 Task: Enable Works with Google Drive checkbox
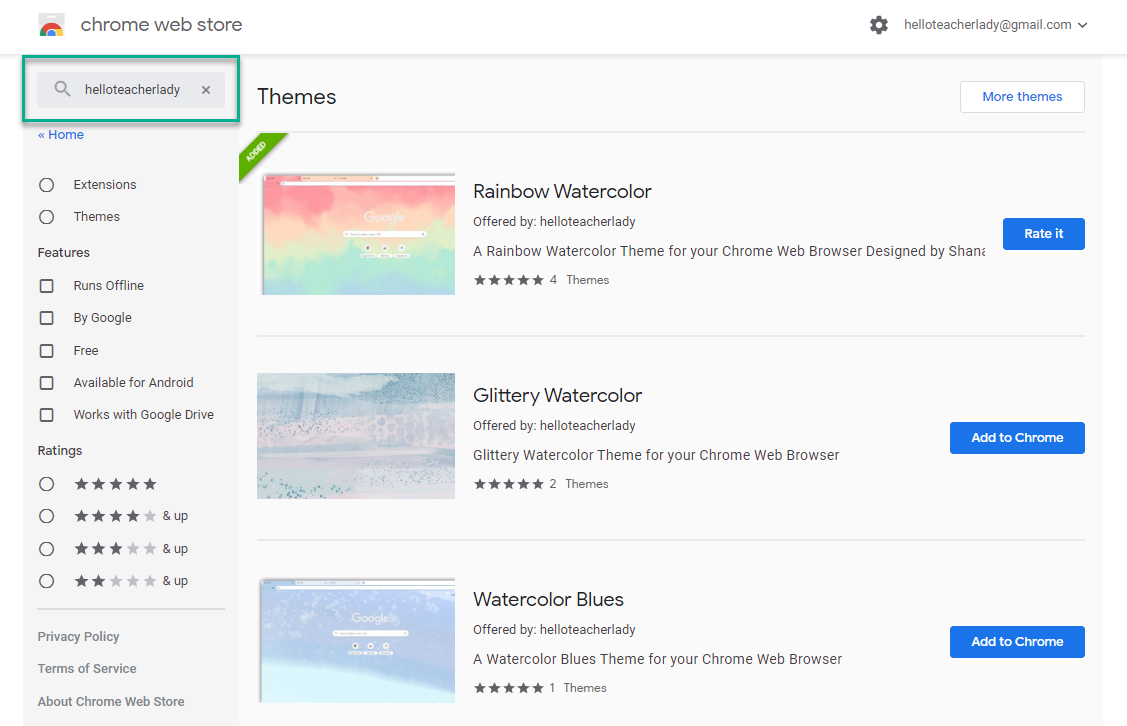(x=47, y=415)
